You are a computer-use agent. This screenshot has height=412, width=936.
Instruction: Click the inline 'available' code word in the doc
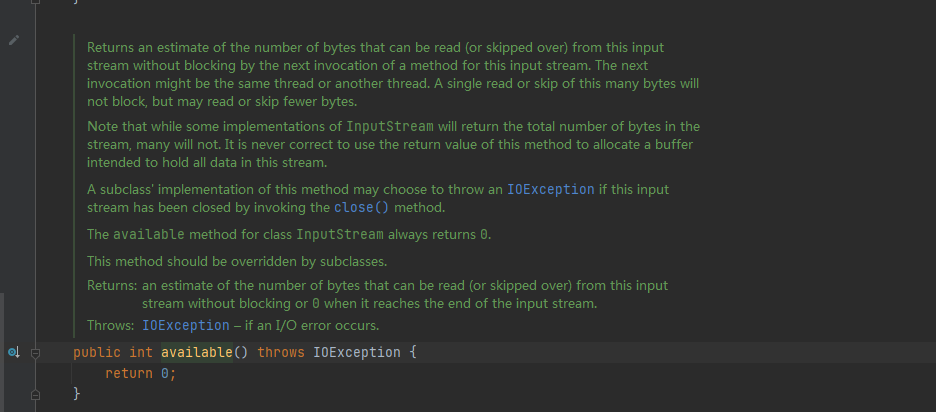tap(149, 235)
